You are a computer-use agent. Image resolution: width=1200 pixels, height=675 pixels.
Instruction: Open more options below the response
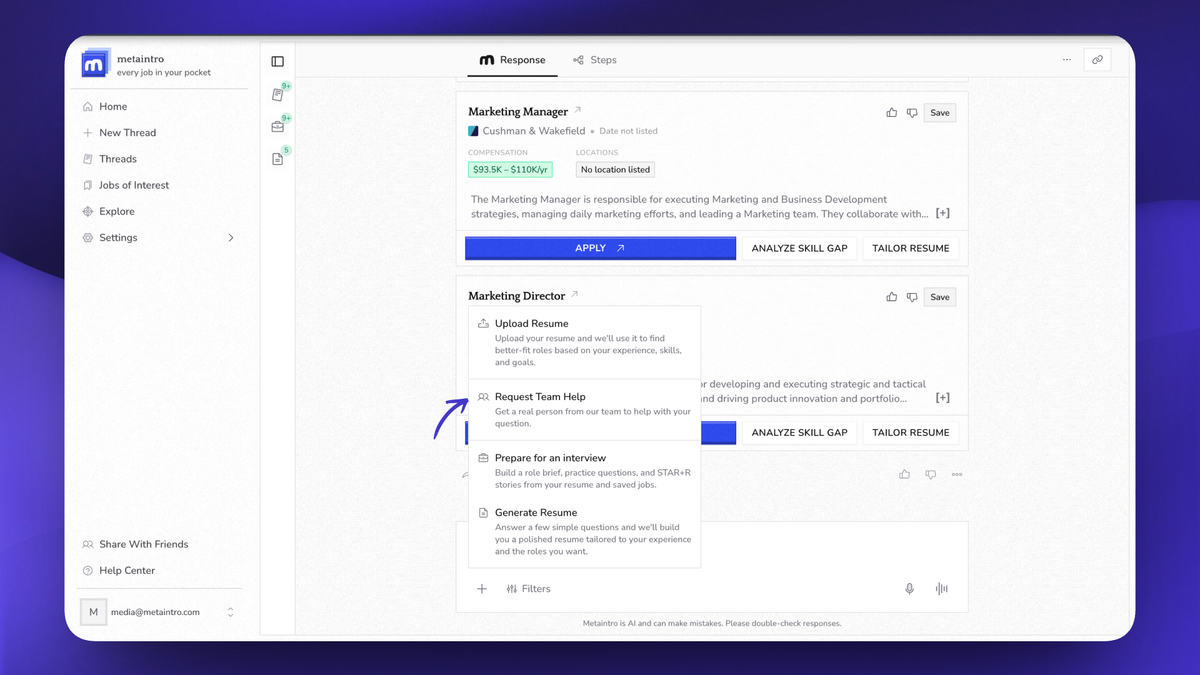pyautogui.click(x=957, y=474)
